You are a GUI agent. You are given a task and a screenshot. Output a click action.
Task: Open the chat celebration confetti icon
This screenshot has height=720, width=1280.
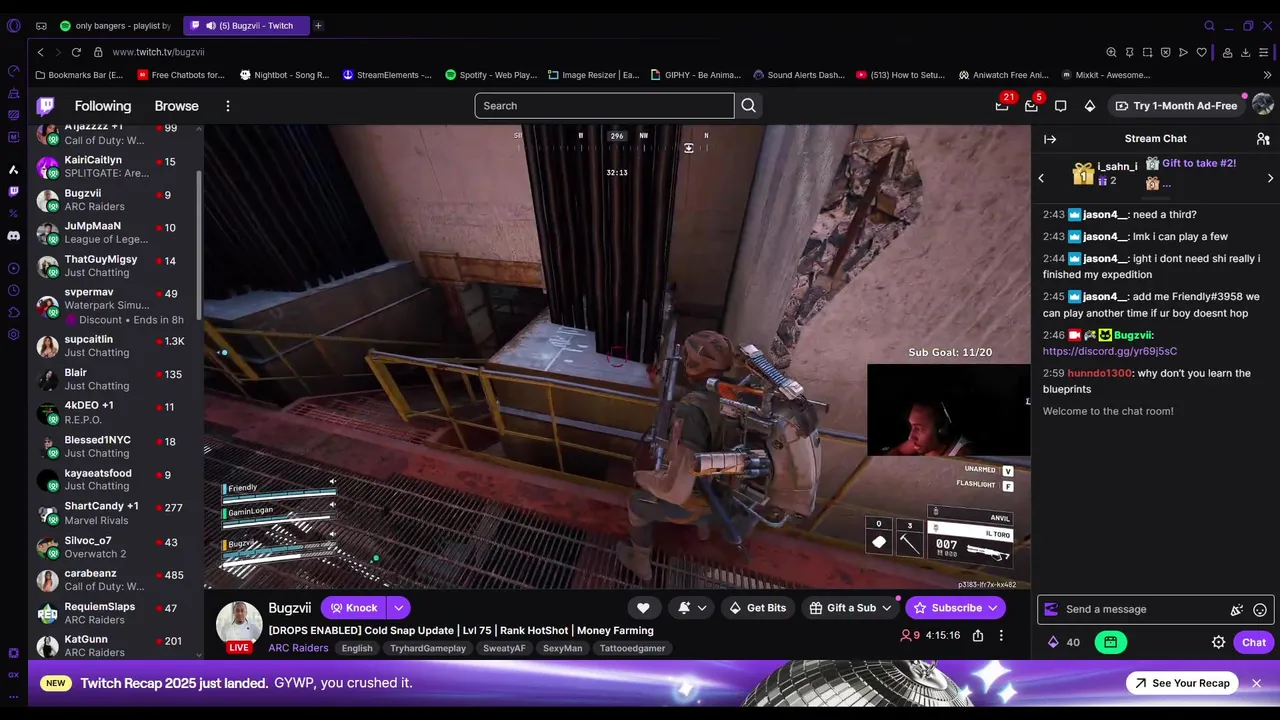(1237, 610)
